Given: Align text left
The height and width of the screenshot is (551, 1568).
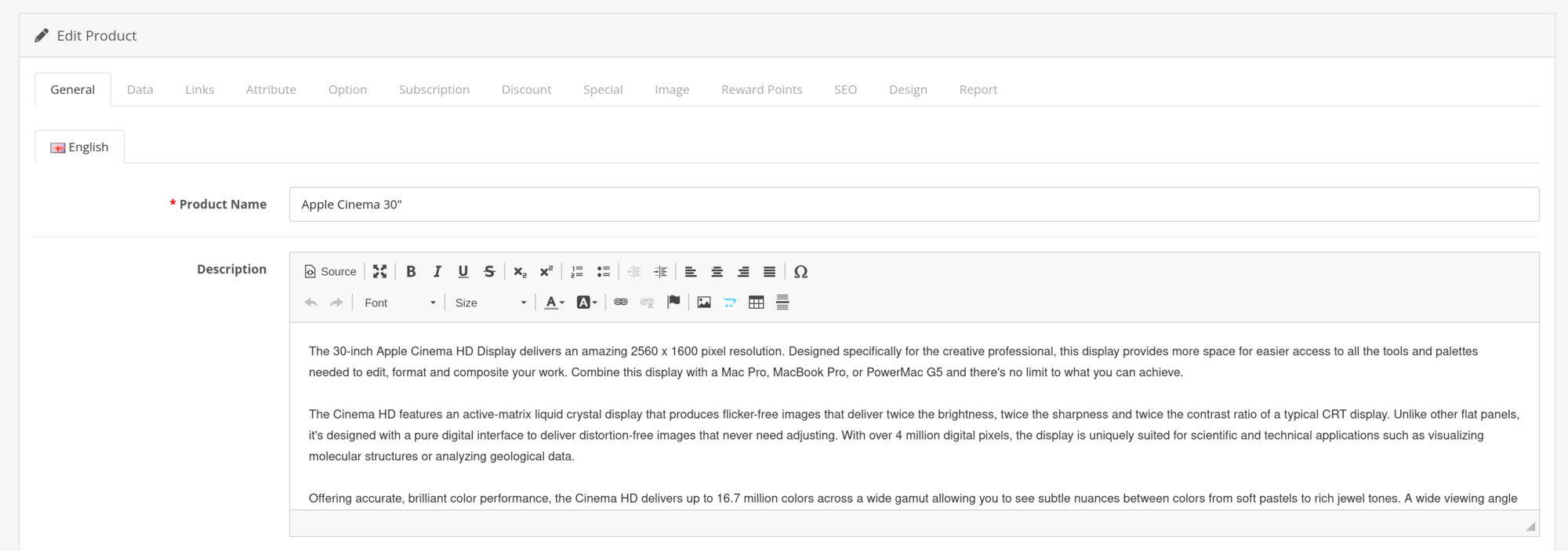Looking at the screenshot, I should (691, 271).
